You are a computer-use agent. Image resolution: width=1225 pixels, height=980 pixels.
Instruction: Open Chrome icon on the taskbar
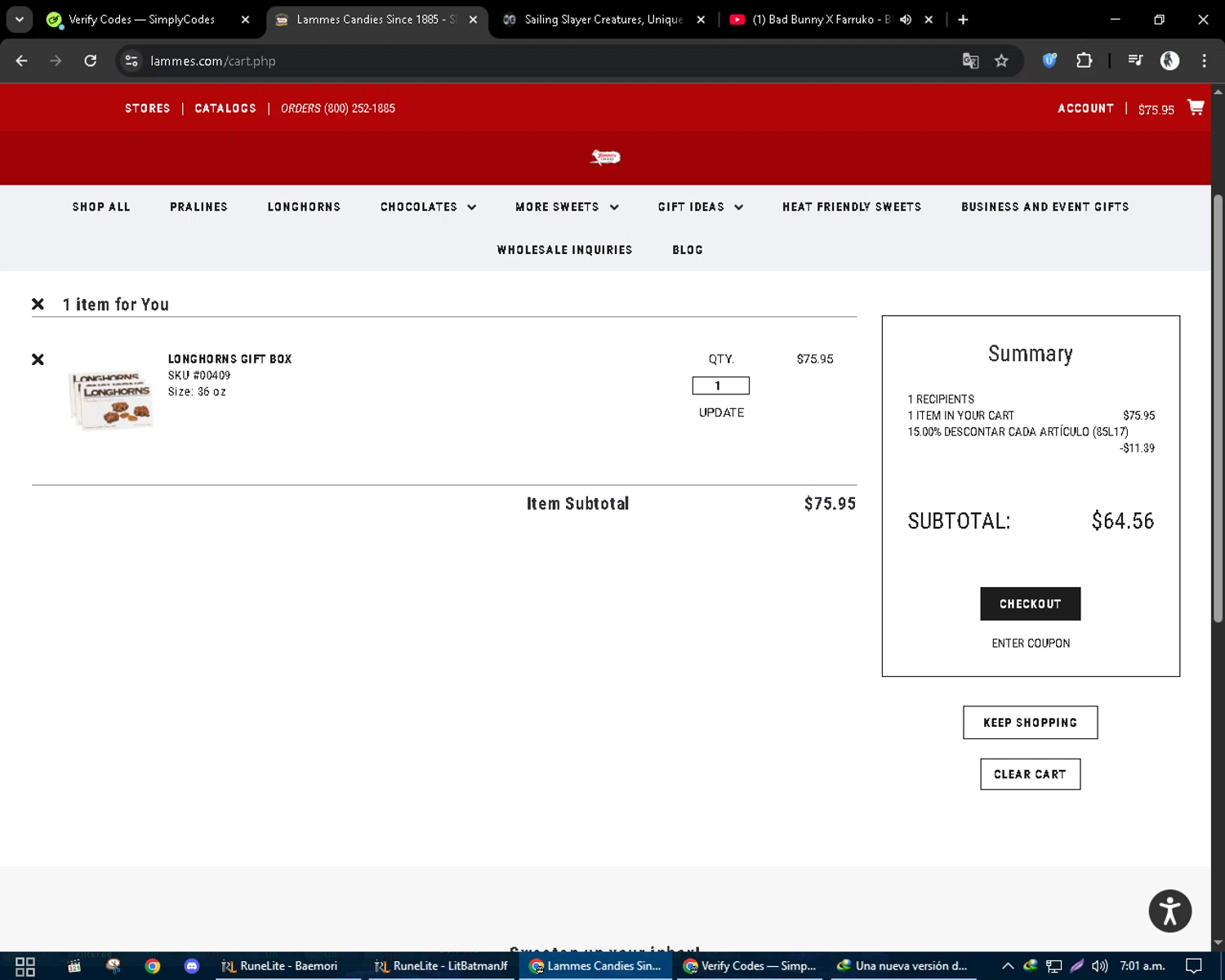tap(153, 966)
